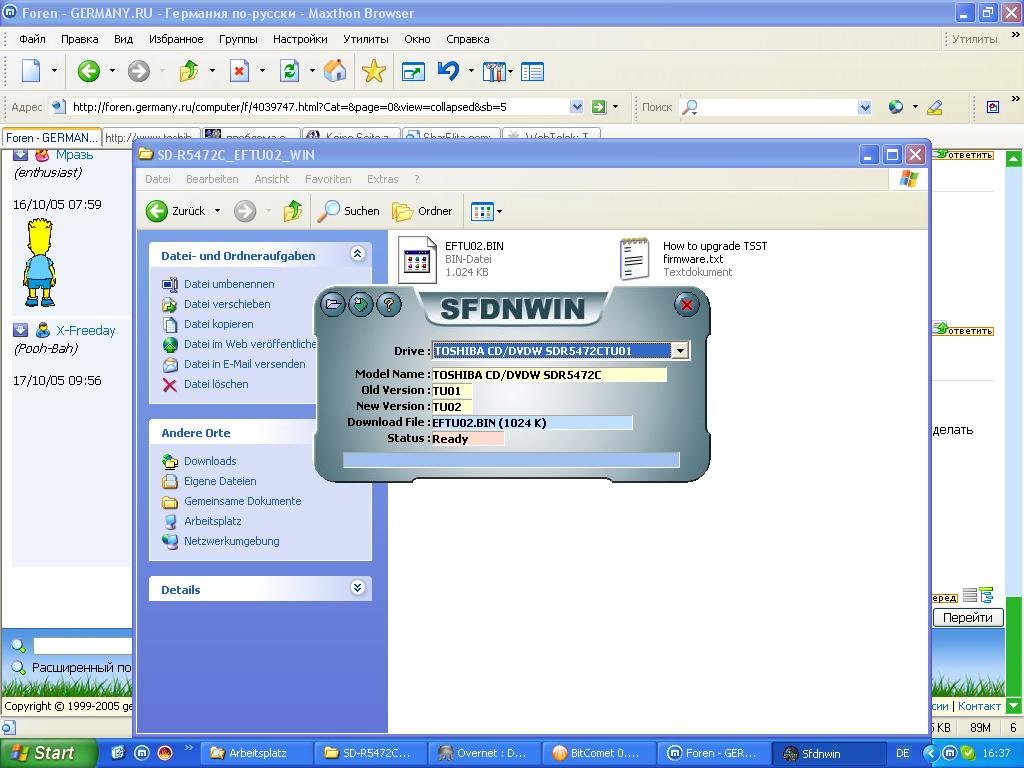This screenshot has height=768, width=1024.
Task: Click the open file icon in SFDNWIN
Action: (332, 304)
